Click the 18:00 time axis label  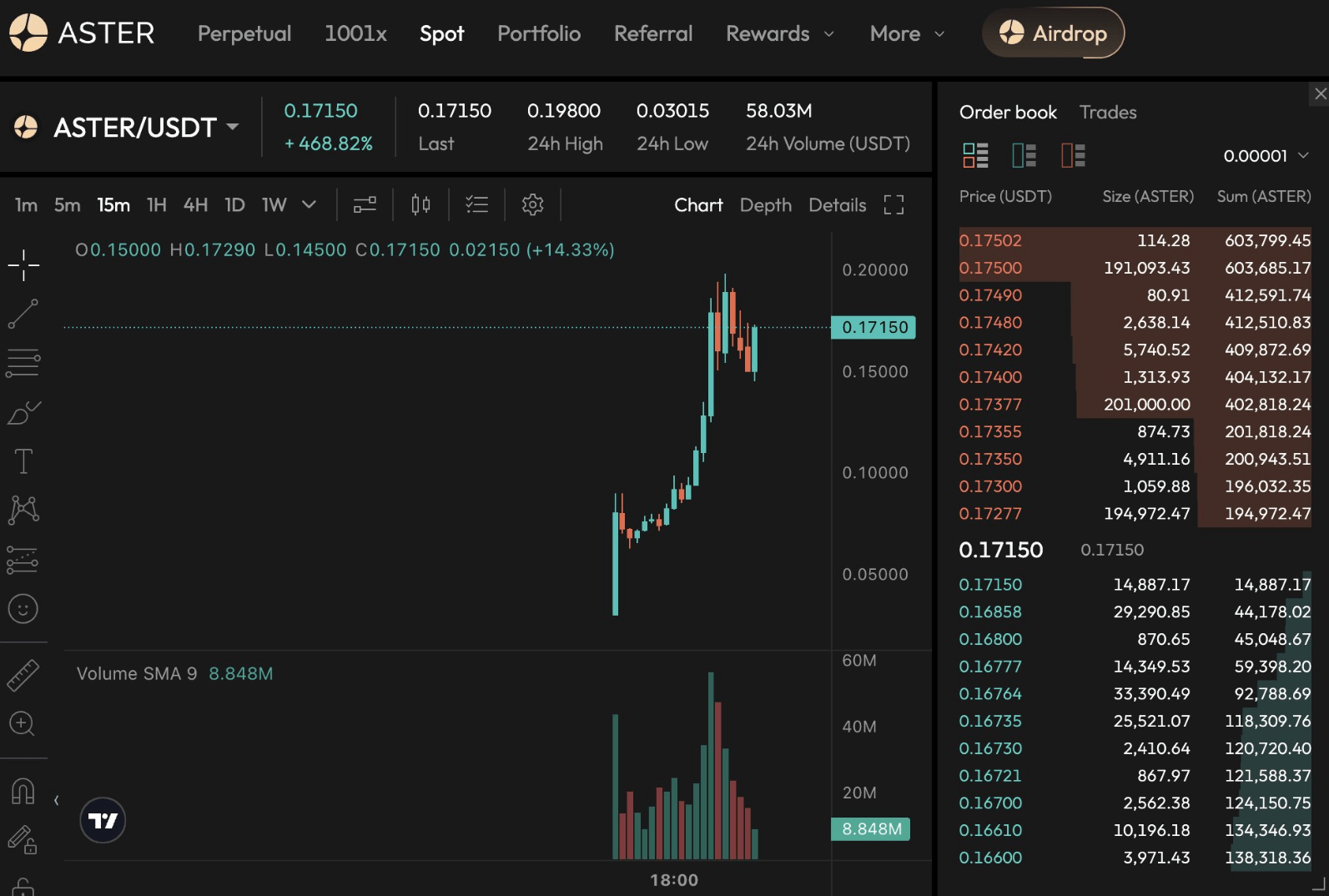[x=674, y=880]
